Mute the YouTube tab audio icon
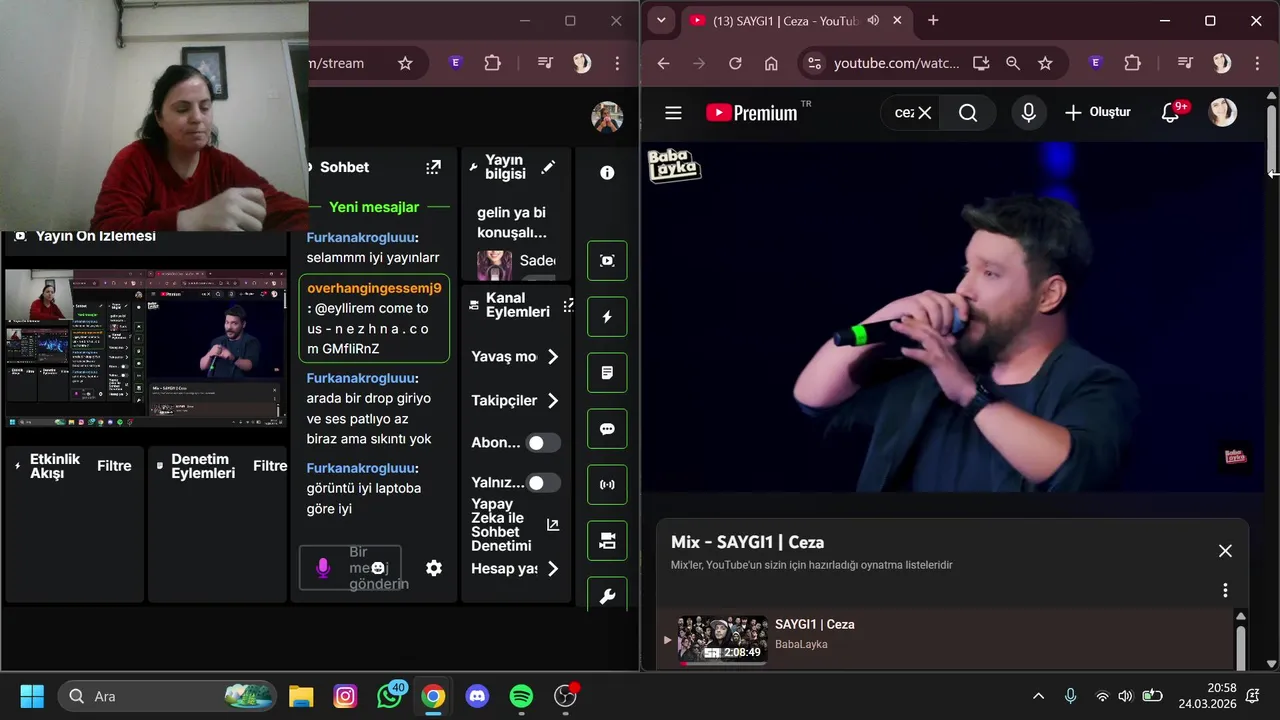The image size is (1280, 720). point(873,21)
